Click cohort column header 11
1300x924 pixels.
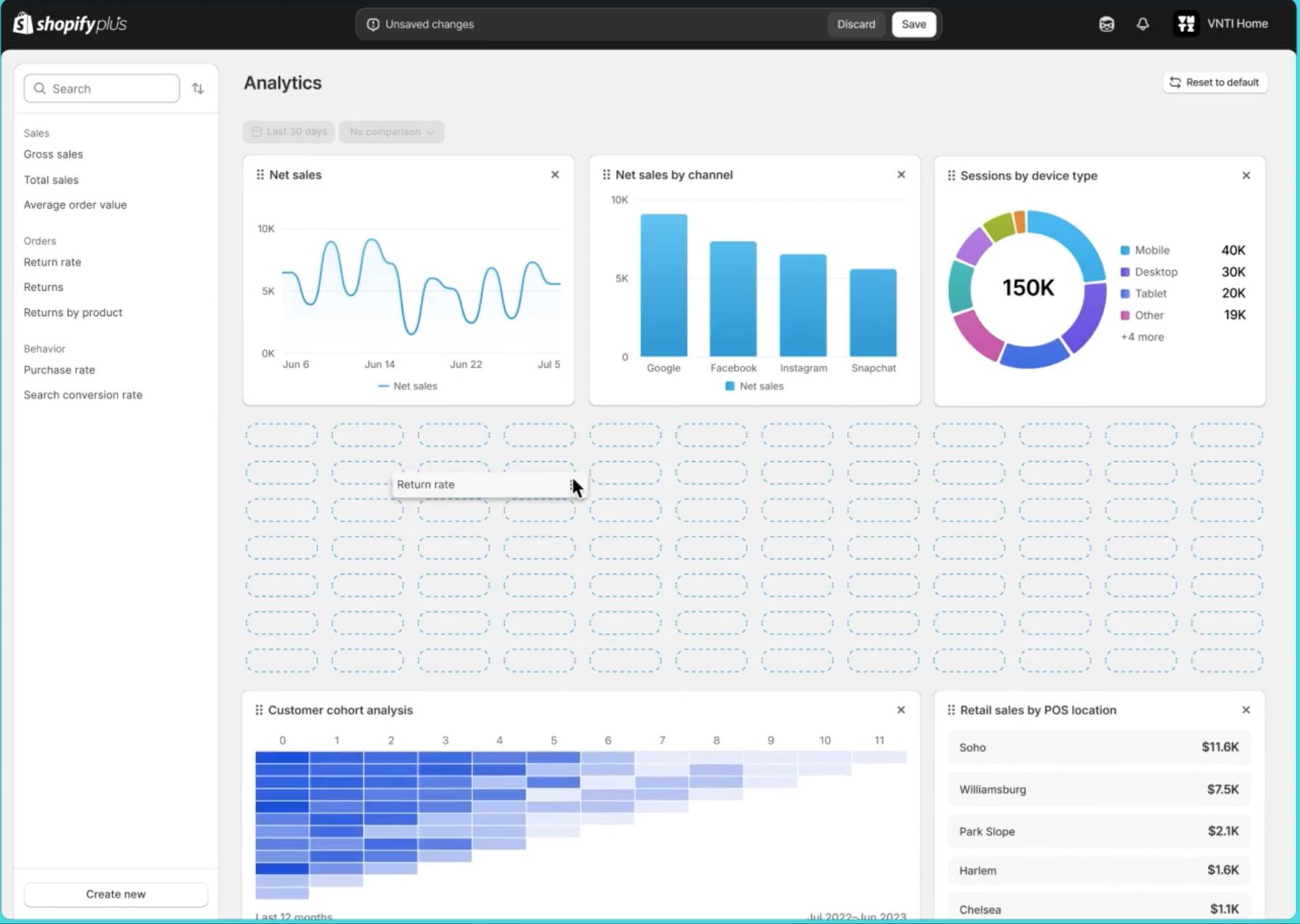click(x=879, y=741)
